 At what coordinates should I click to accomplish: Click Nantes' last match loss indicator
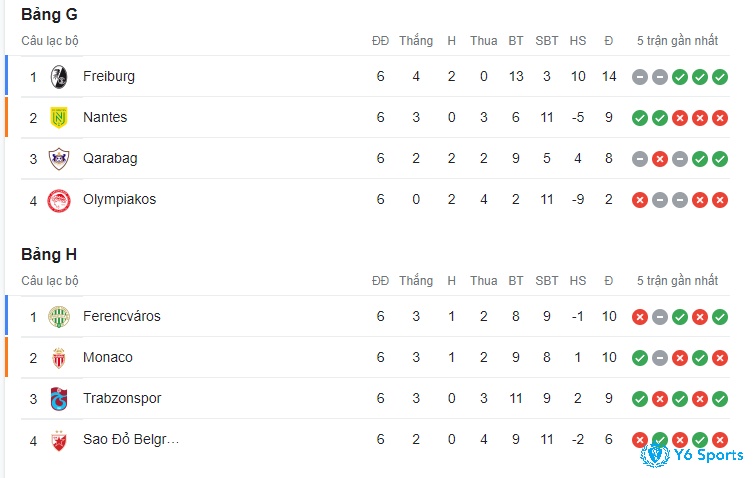[x=720, y=118]
